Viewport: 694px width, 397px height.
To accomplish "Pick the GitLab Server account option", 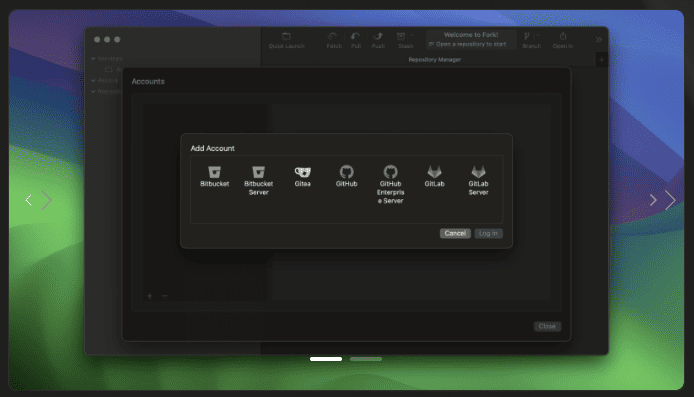I will (x=478, y=181).
